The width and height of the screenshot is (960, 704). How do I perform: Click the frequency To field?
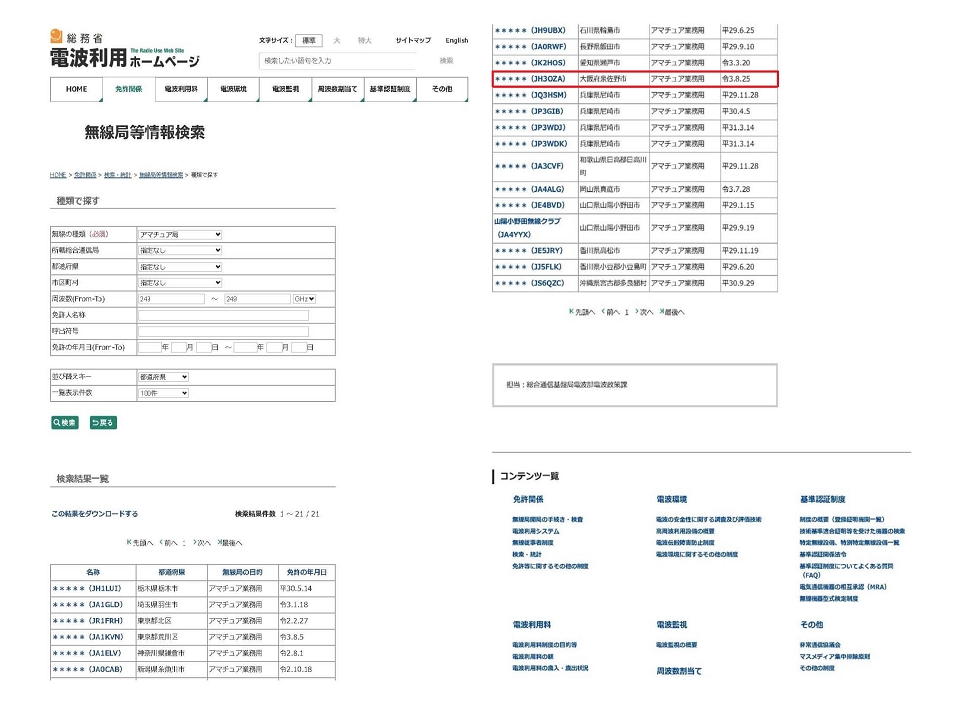(257, 299)
